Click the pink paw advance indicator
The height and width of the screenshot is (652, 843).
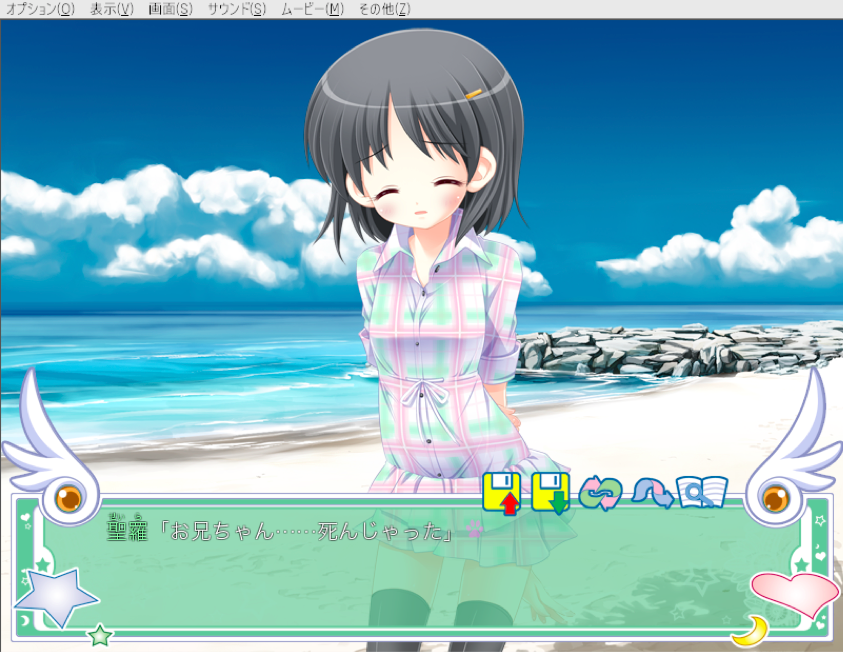pos(475,529)
